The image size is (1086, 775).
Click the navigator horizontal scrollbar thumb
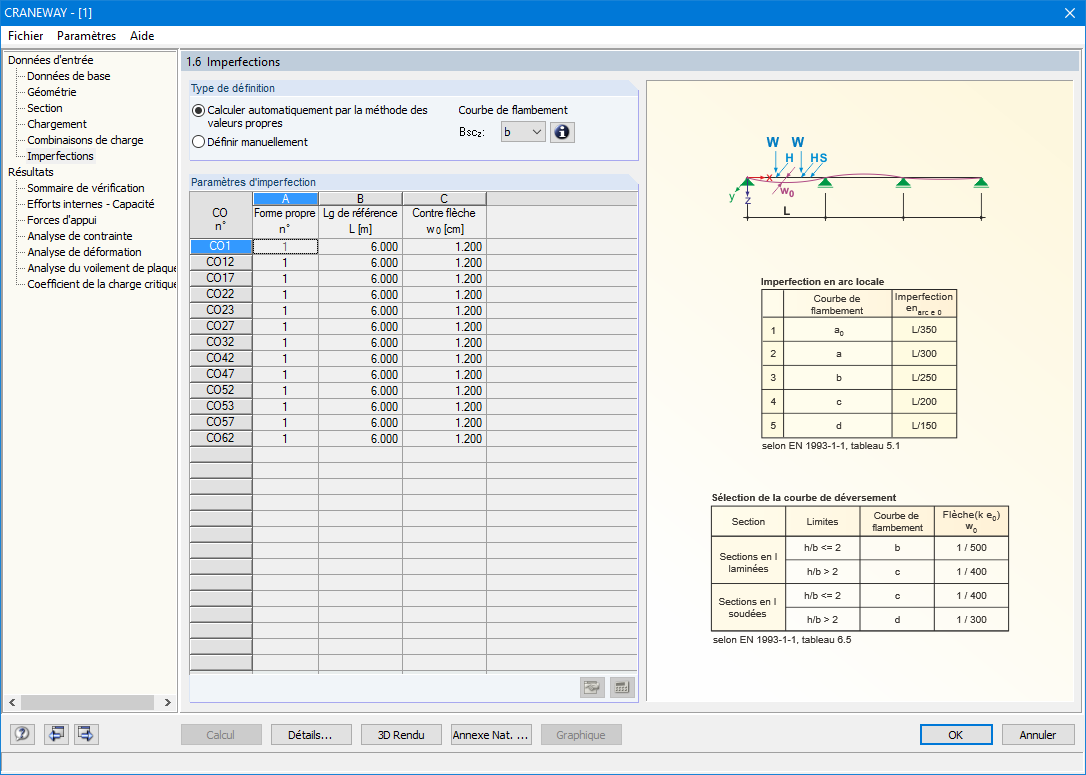[x=87, y=702]
